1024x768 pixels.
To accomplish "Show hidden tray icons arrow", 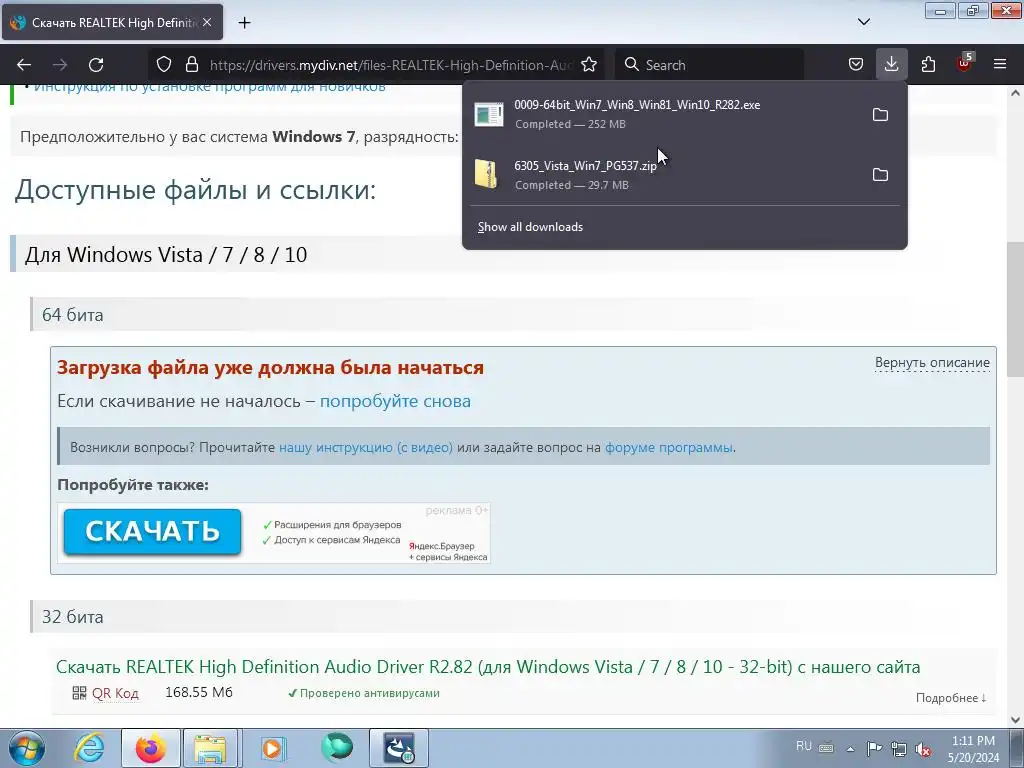I will coord(850,748).
